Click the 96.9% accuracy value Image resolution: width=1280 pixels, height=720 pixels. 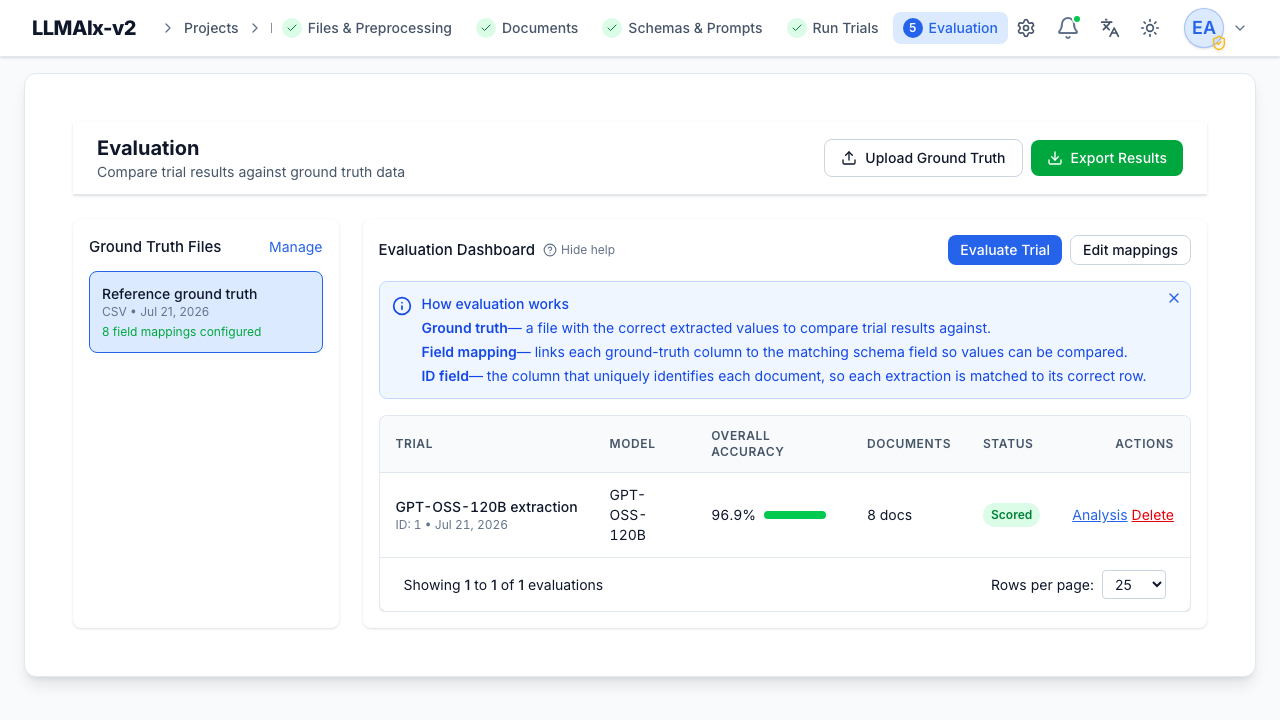733,515
